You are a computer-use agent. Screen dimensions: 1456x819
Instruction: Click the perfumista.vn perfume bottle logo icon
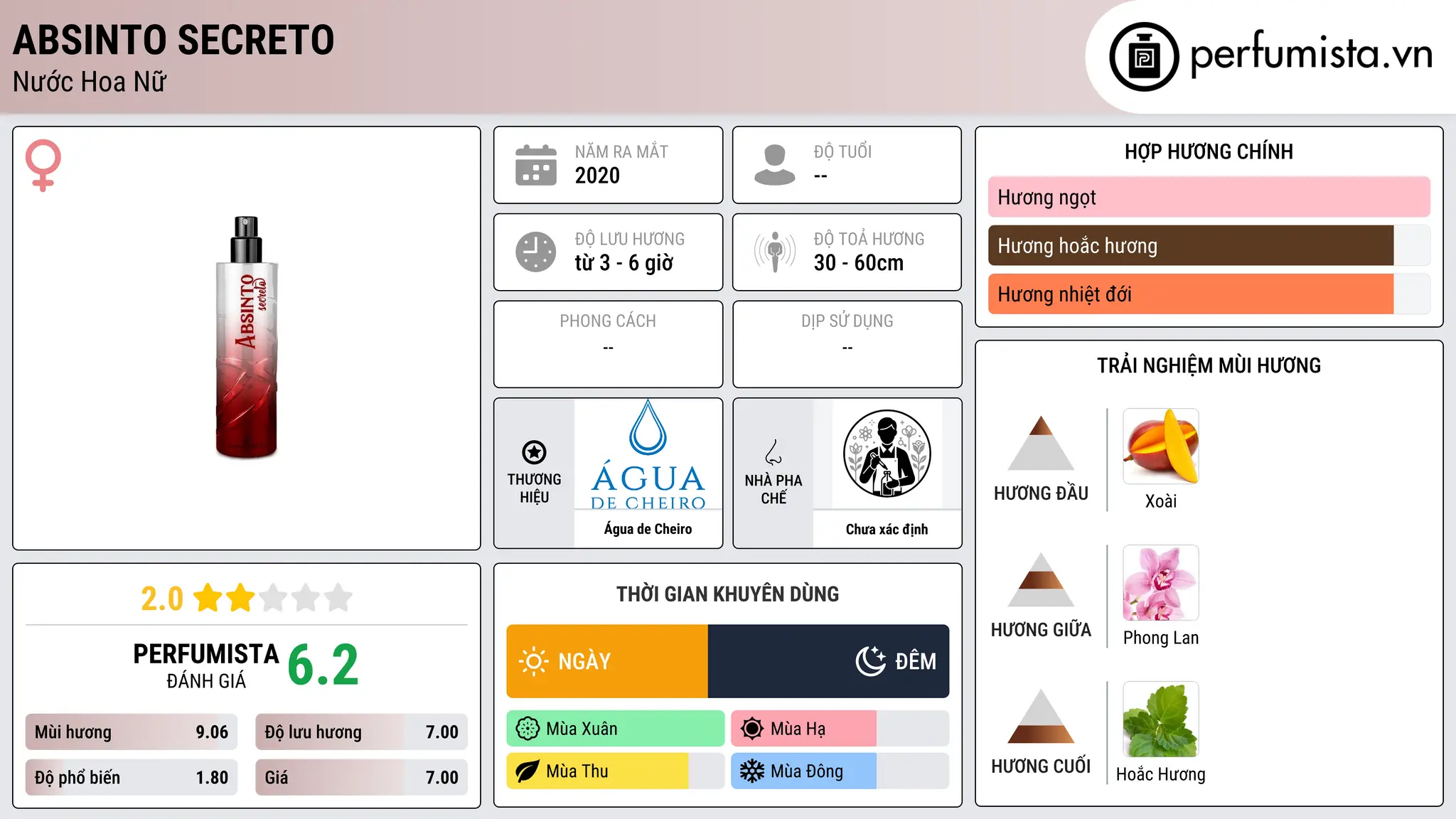(1144, 57)
